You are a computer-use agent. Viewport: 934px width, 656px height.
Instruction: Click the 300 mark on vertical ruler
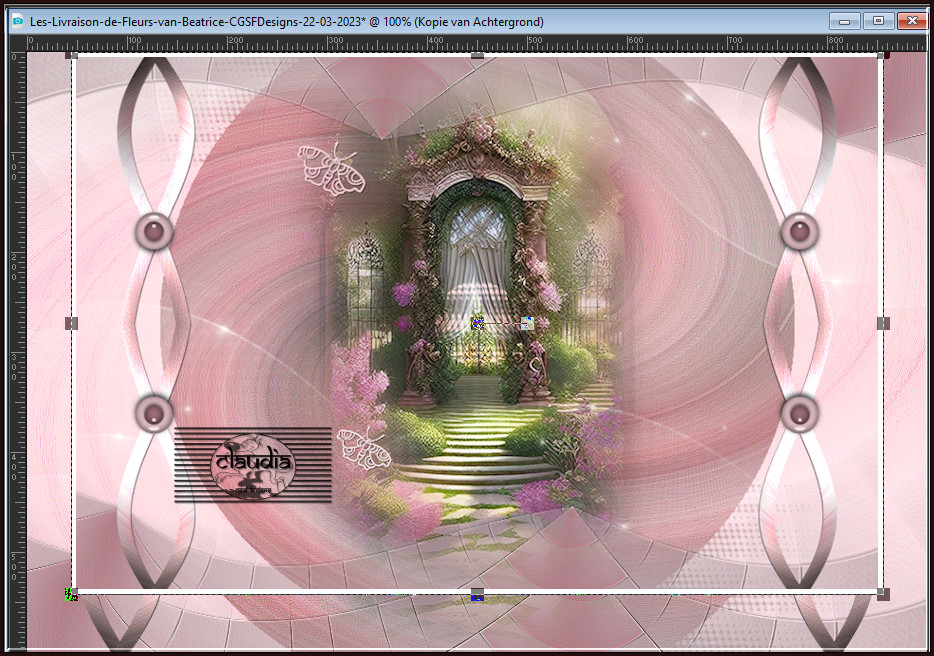(x=15, y=366)
